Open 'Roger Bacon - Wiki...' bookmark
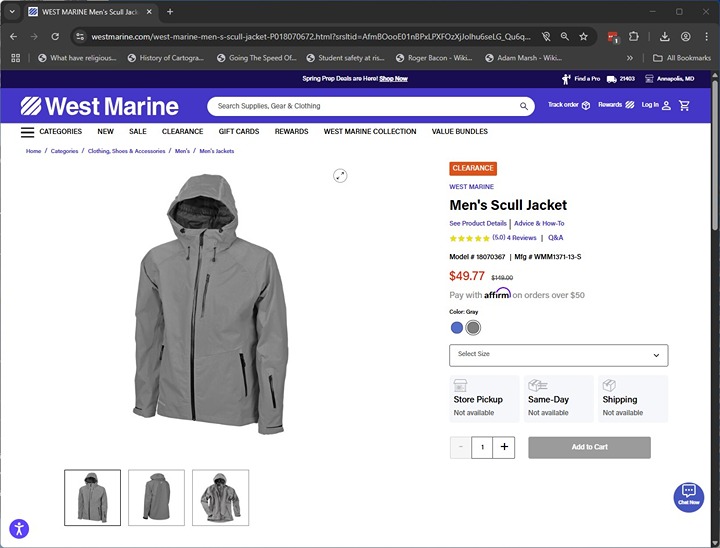Image resolution: width=720 pixels, height=548 pixels. [434, 58]
